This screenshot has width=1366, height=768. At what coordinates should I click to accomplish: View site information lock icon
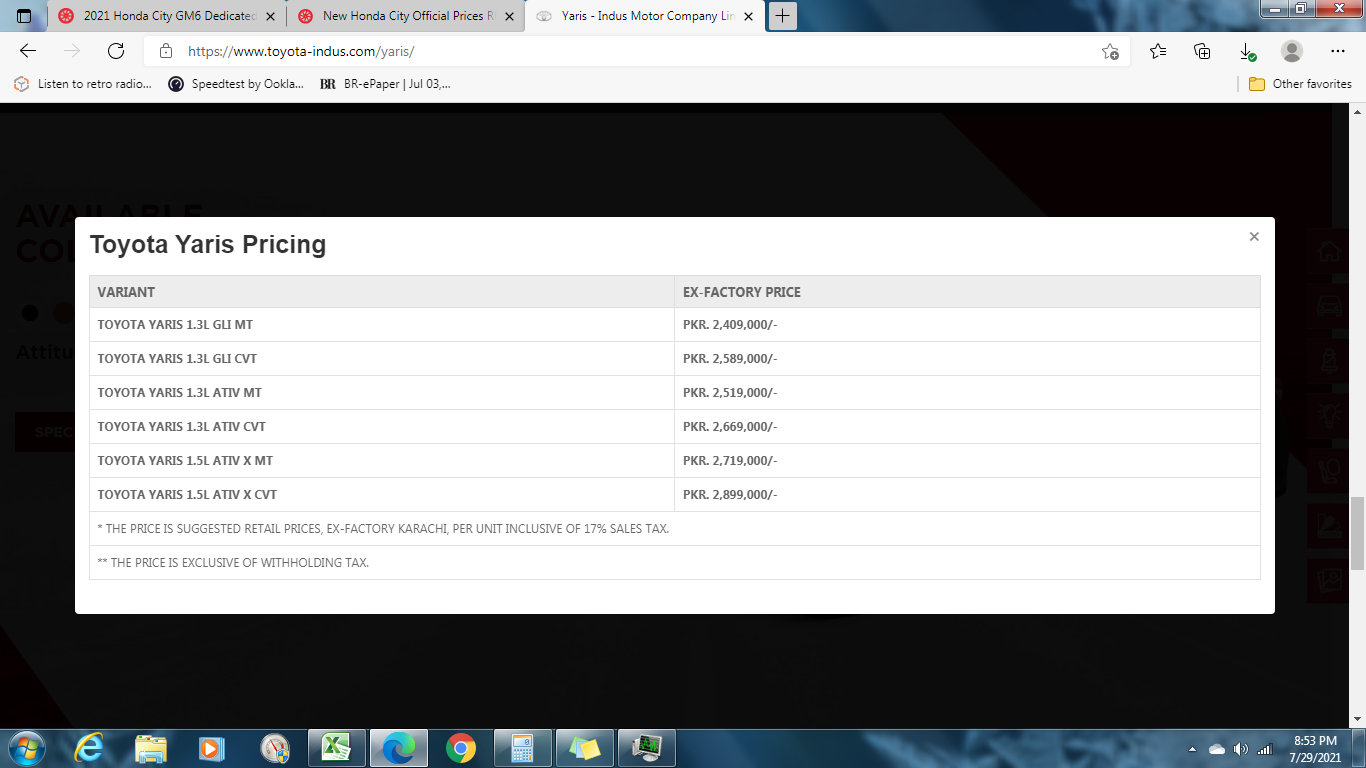(166, 51)
